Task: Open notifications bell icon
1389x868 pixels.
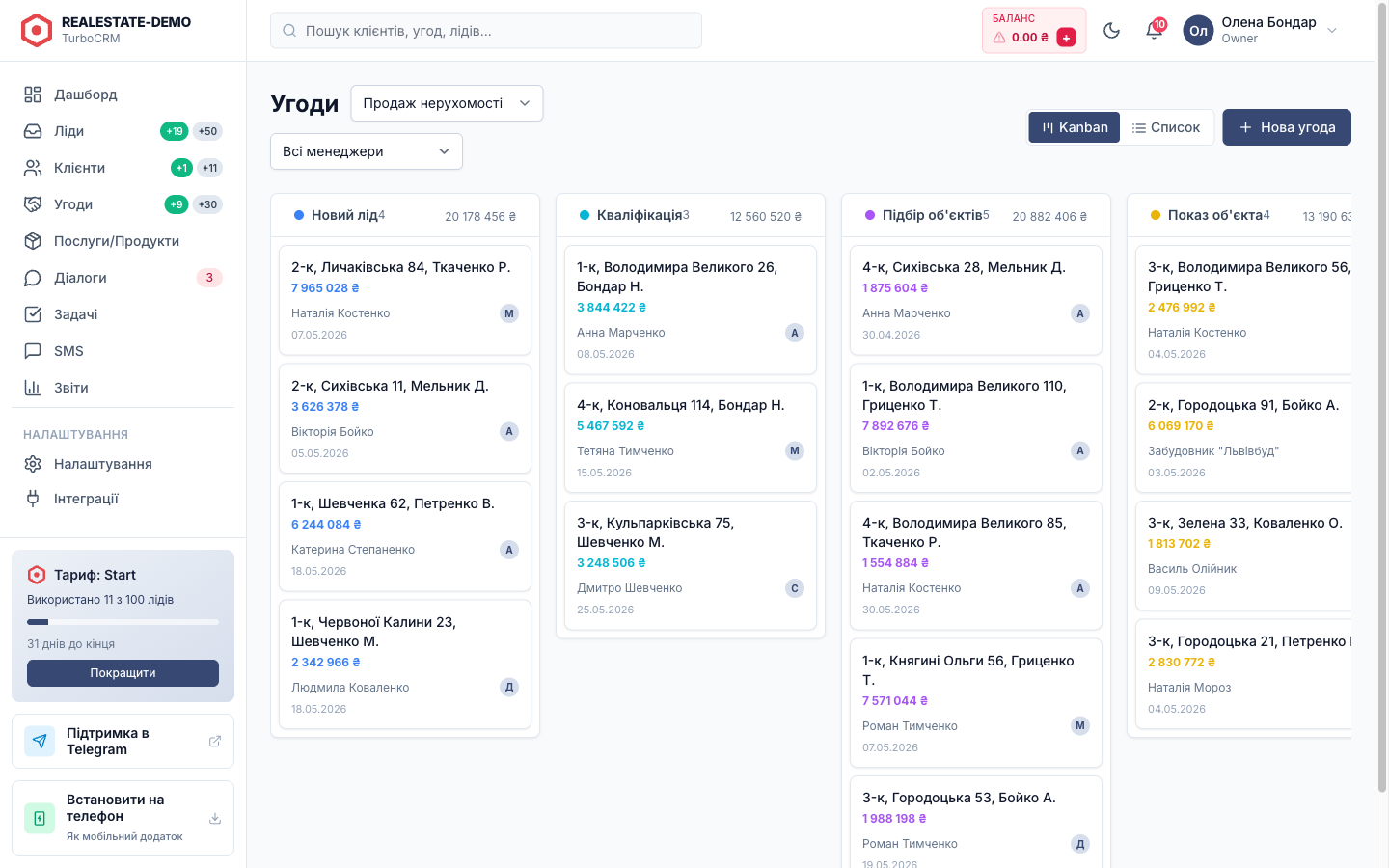Action: [x=1154, y=31]
